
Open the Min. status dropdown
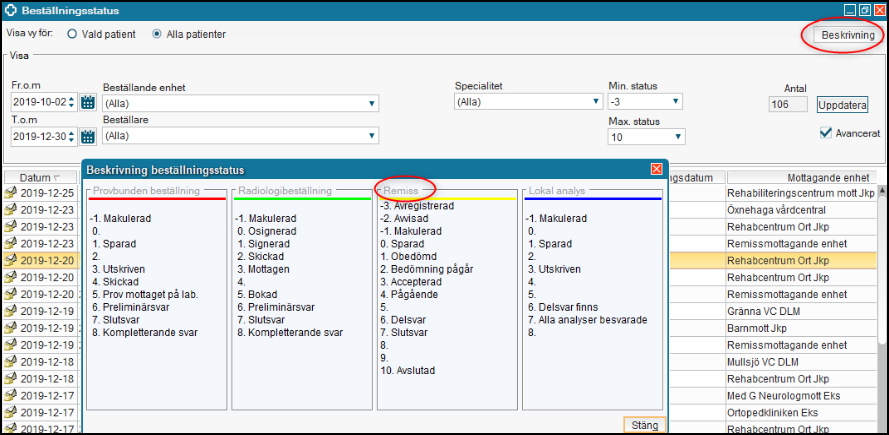pos(676,102)
